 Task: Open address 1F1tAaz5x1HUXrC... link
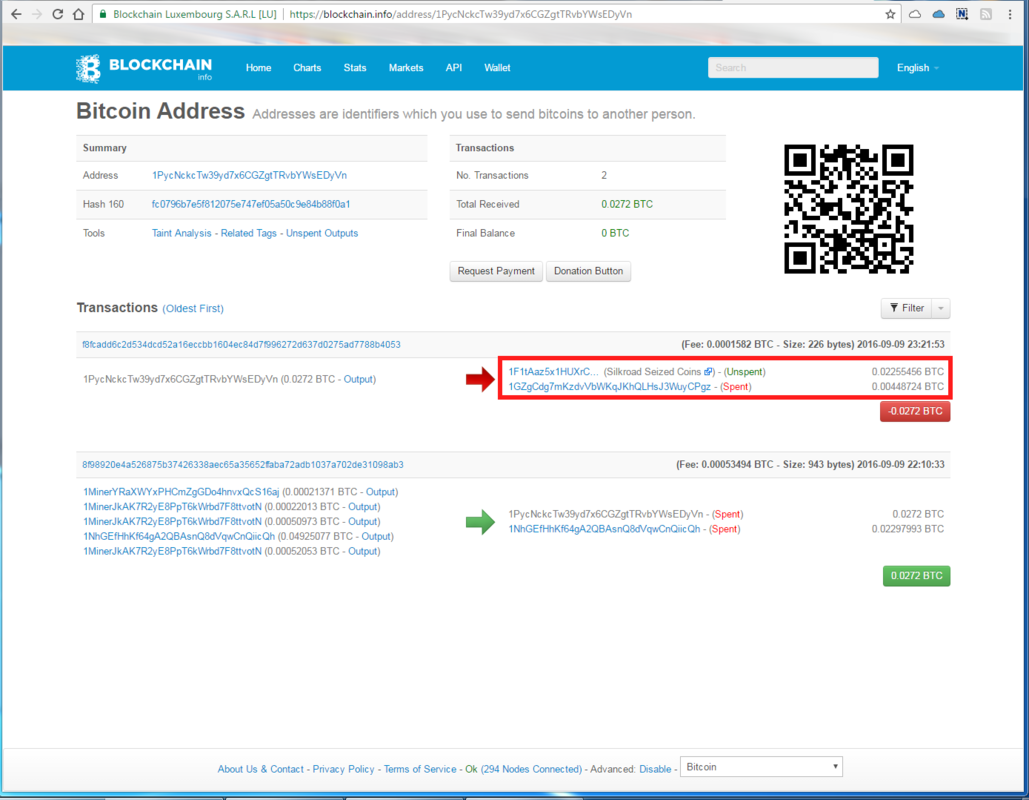tap(553, 371)
